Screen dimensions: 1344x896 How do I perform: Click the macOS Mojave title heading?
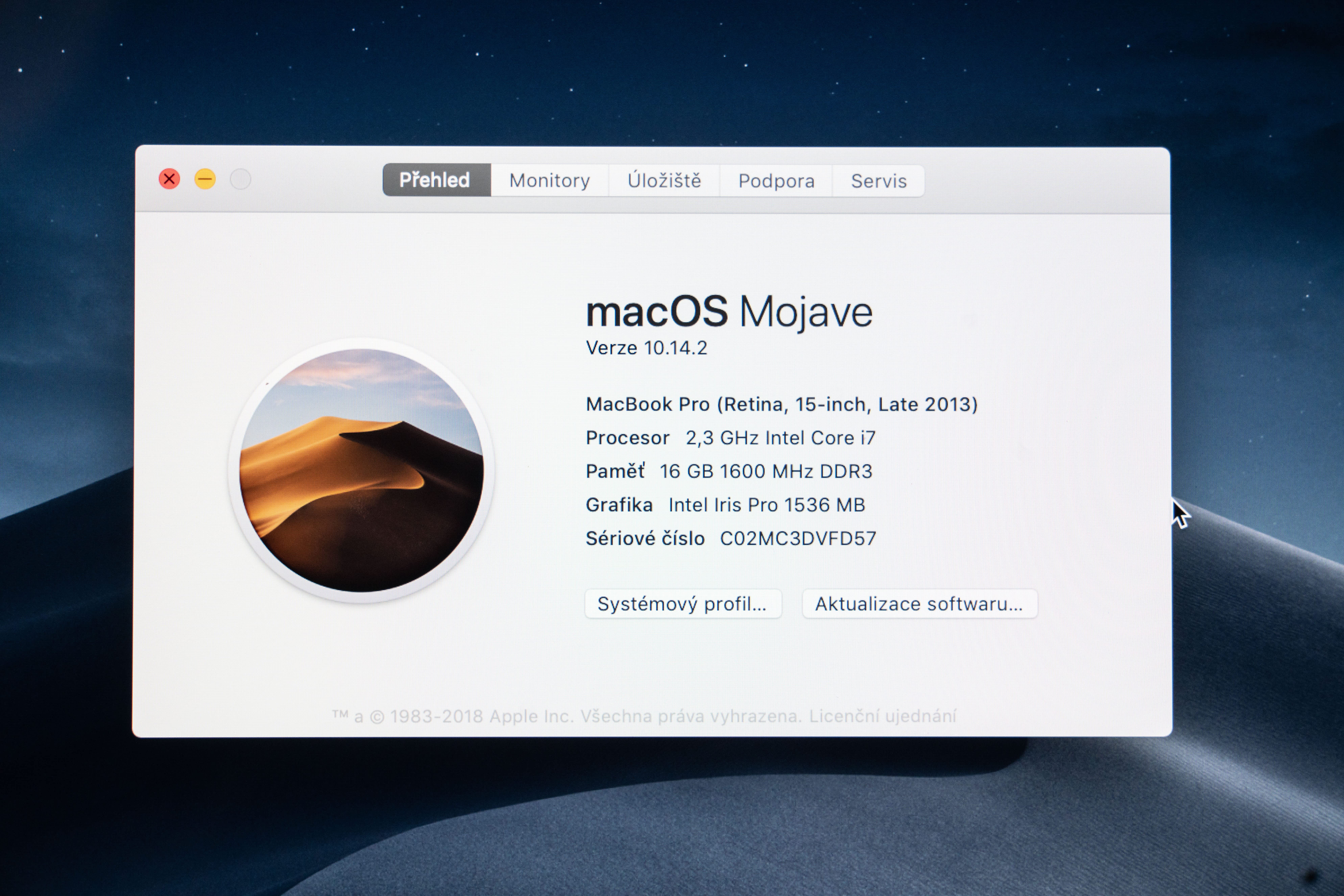[x=729, y=312]
